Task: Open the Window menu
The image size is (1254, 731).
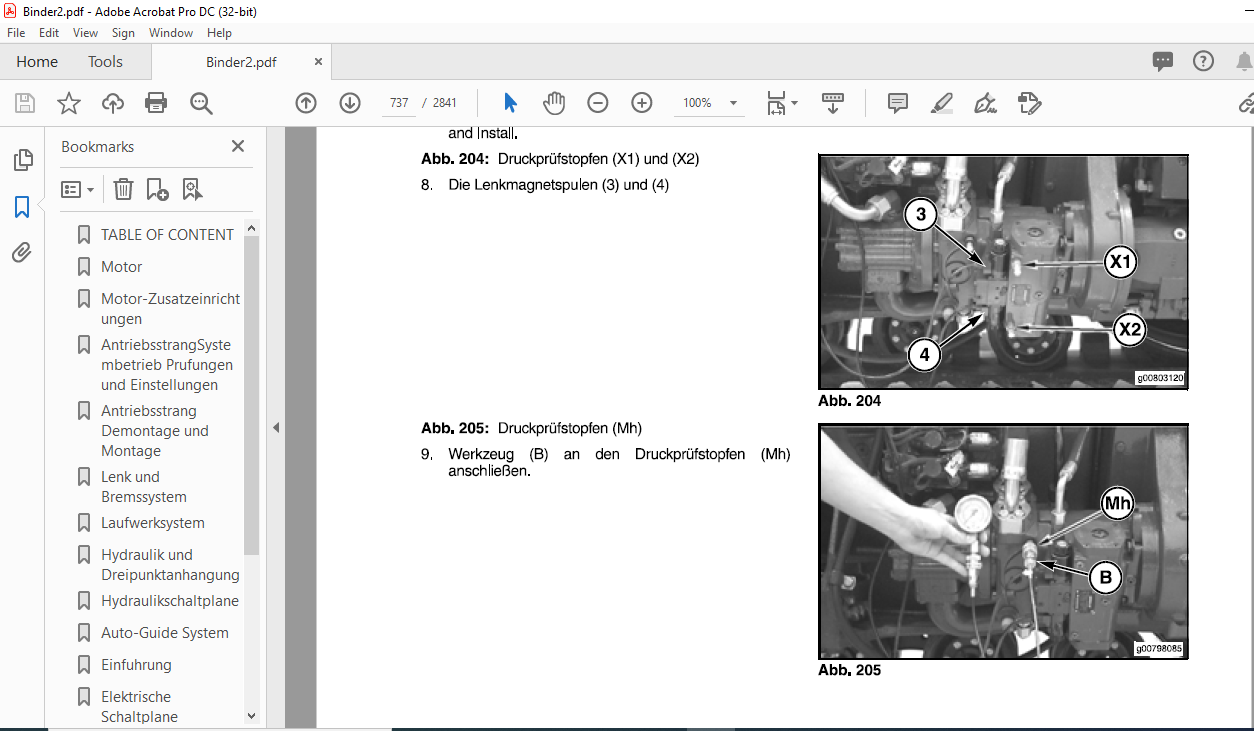Action: (x=171, y=33)
